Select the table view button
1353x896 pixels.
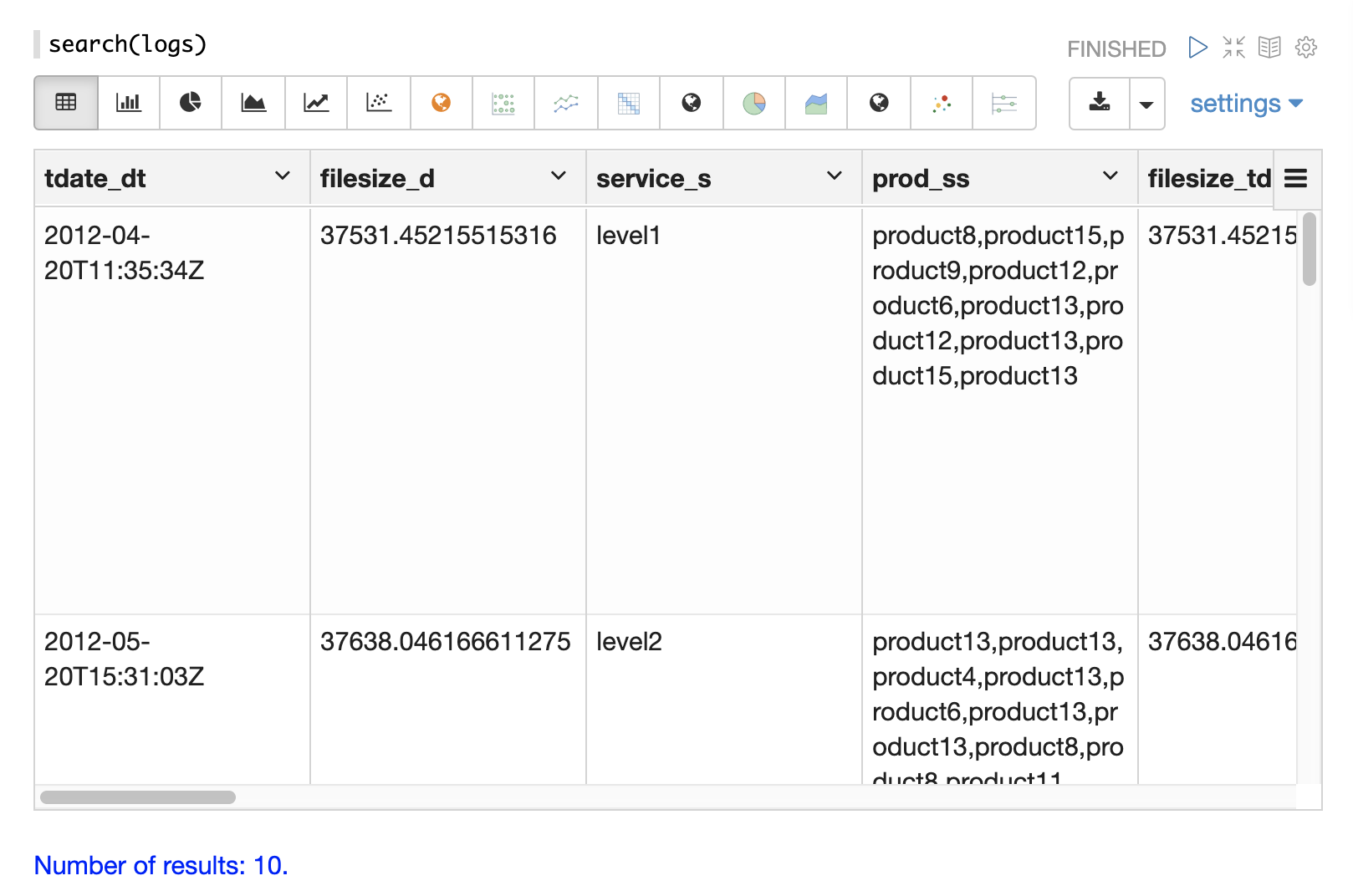click(66, 103)
